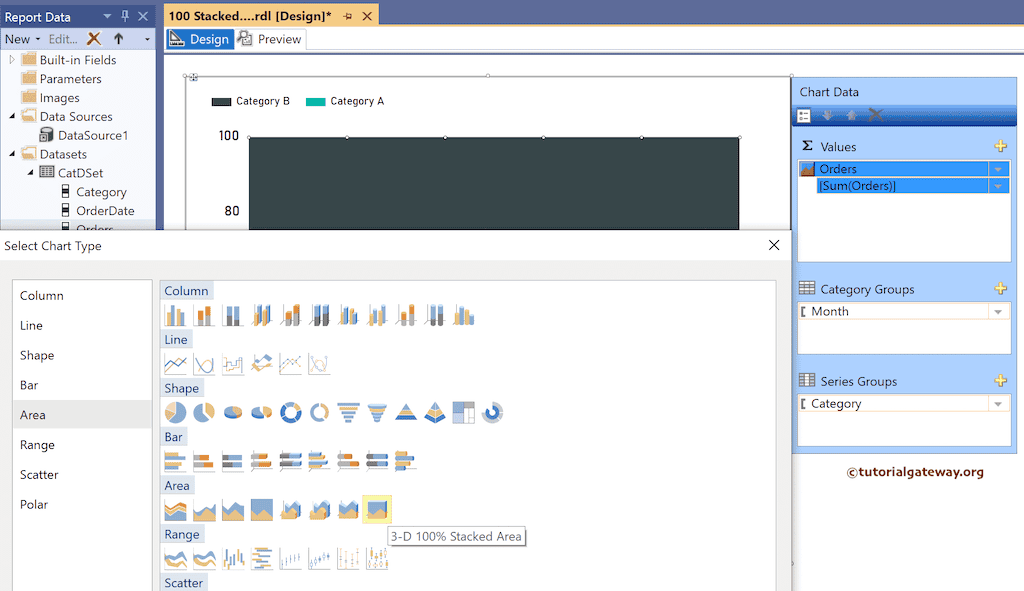Choose the Stacked Bar chart icon
Screen dimensions: 1024x591
pos(204,461)
